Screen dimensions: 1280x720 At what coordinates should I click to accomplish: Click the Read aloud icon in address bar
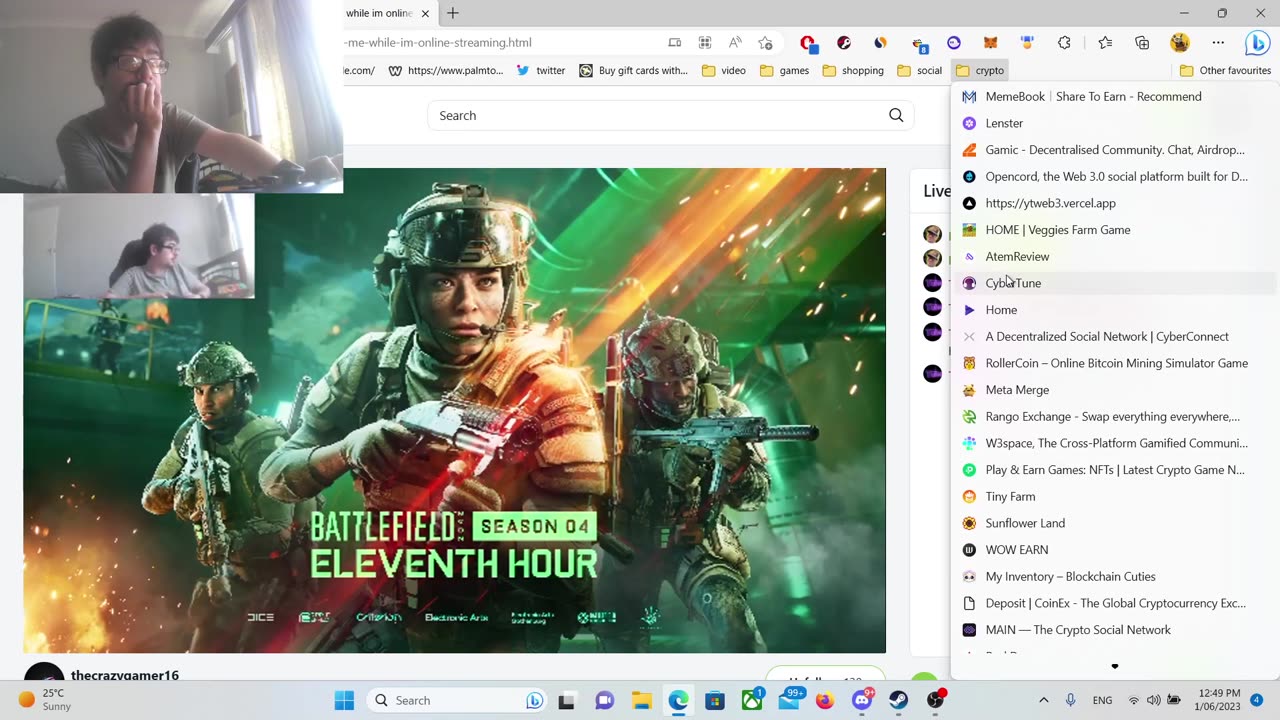coord(735,43)
